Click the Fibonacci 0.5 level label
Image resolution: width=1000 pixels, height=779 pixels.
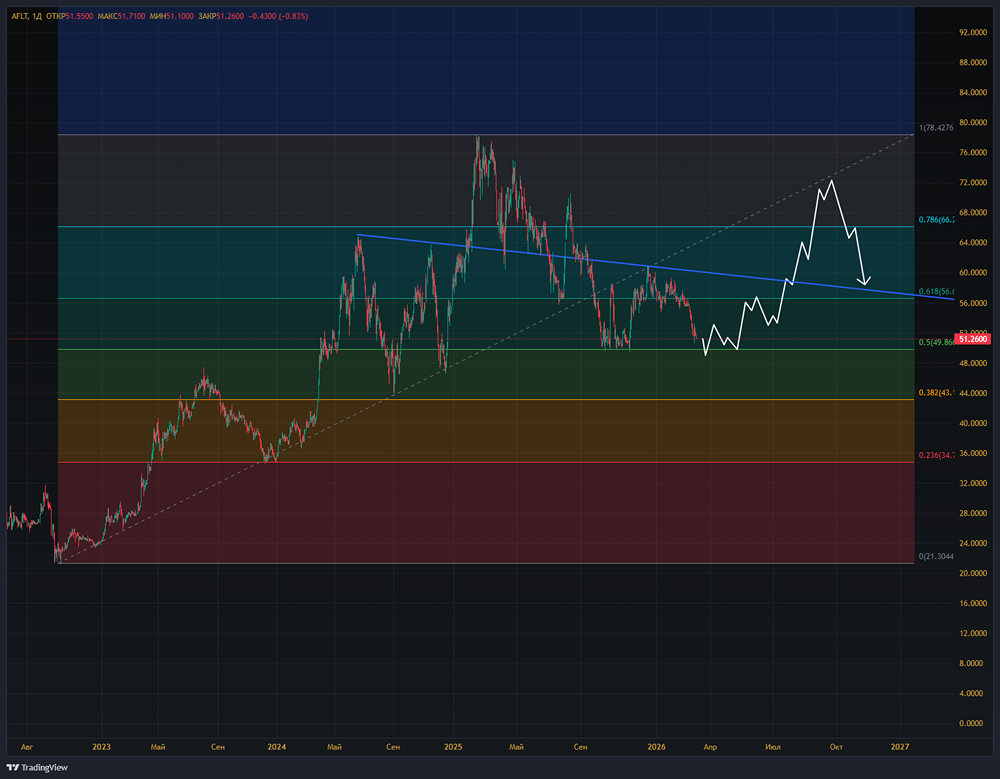(x=936, y=342)
